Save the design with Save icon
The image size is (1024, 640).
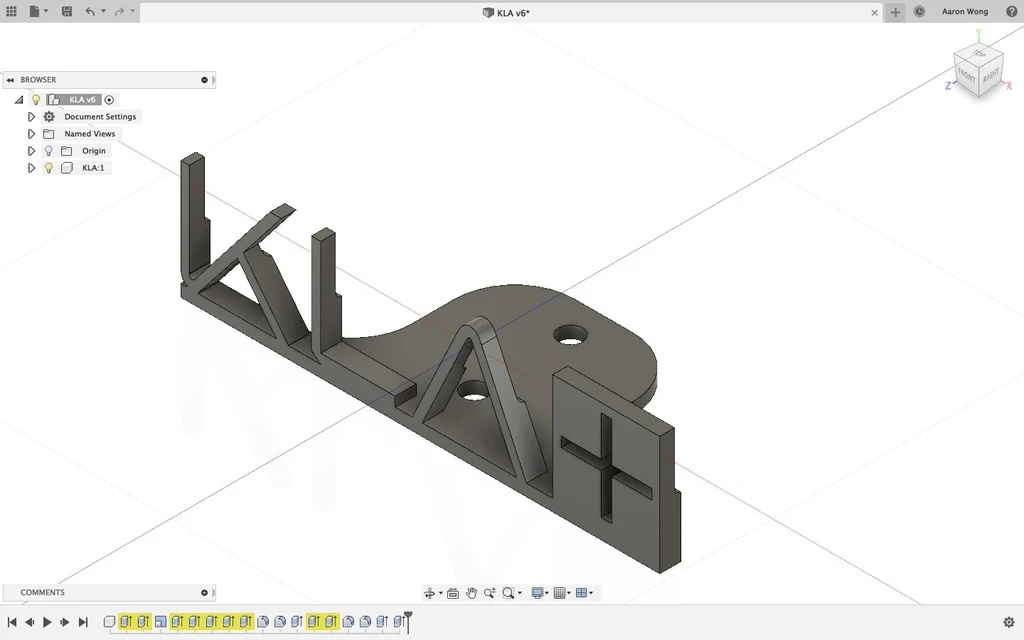tap(67, 11)
